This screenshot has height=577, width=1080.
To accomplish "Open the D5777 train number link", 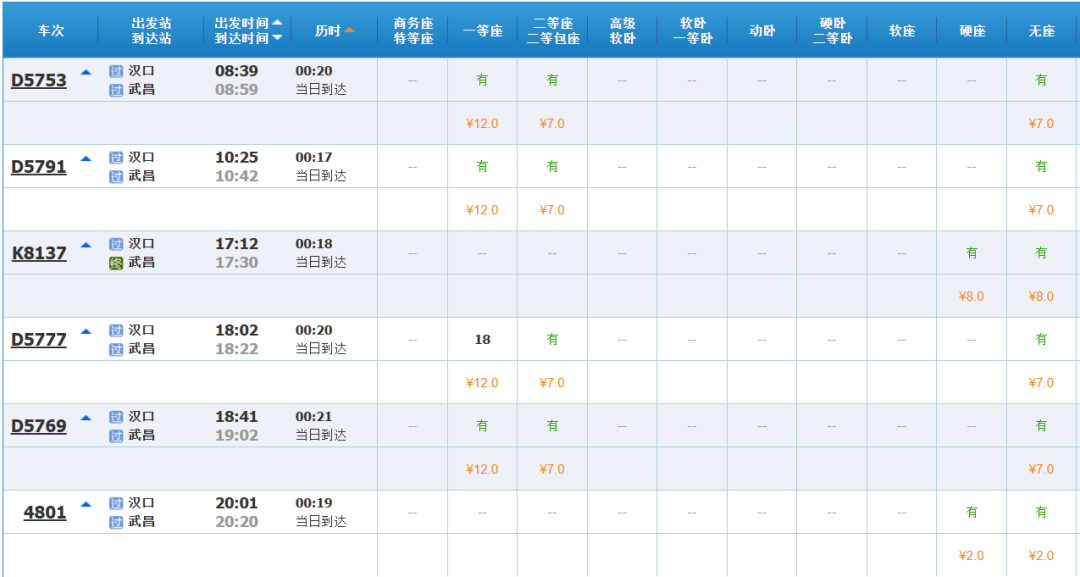I will tap(39, 340).
